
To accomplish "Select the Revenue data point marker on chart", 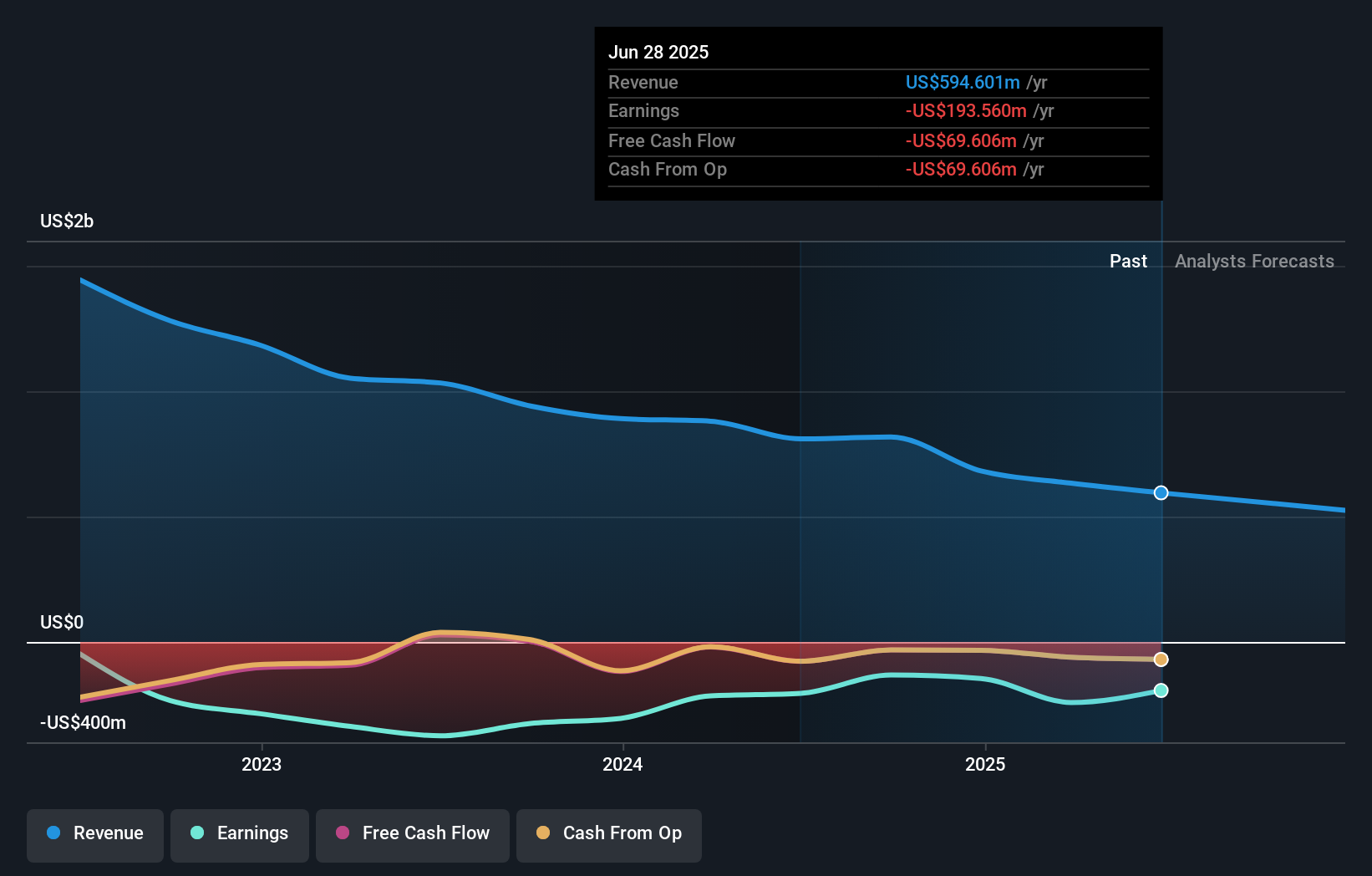I will tap(1161, 492).
